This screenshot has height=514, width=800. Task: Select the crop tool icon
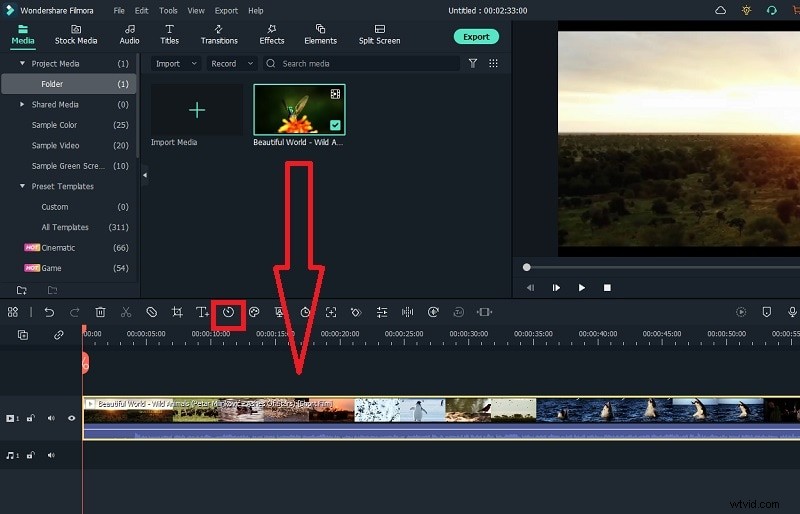point(177,312)
